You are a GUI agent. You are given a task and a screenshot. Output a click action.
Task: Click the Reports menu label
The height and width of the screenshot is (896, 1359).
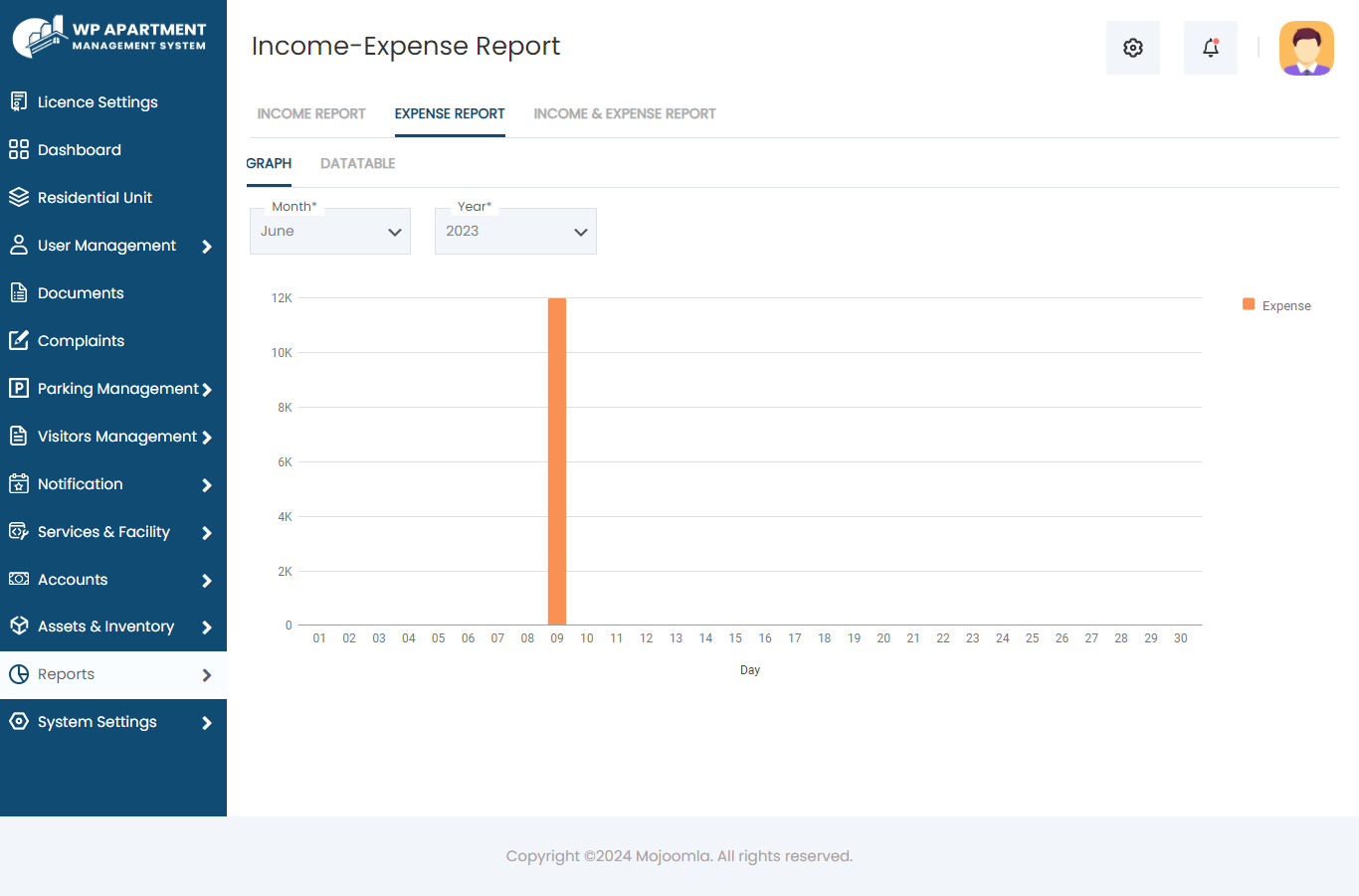[x=66, y=674]
